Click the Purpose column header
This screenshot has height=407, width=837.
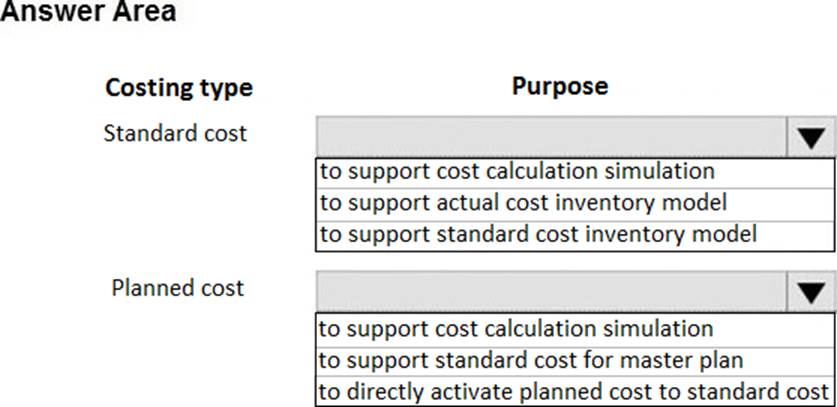pos(559,86)
